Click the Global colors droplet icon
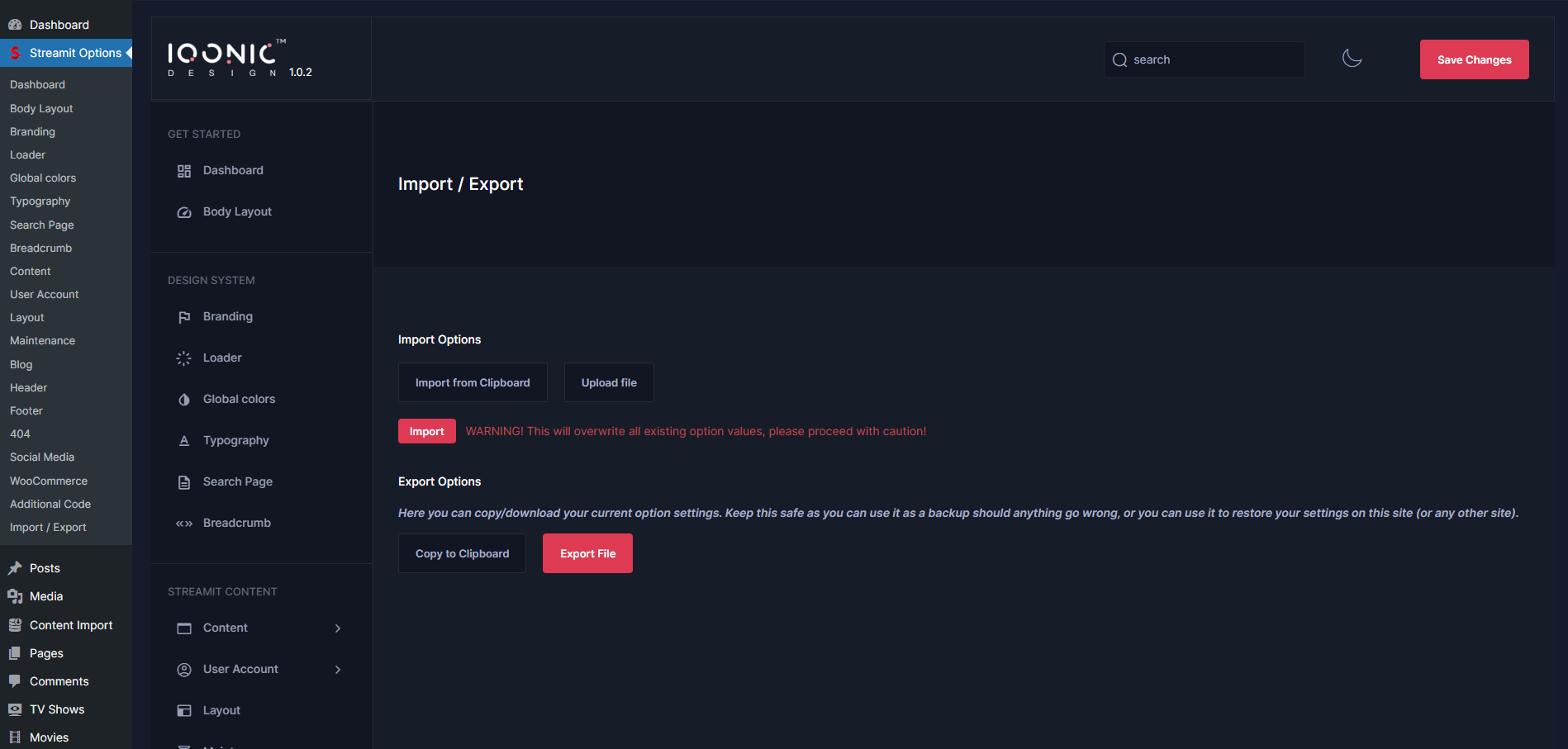Screen dimensions: 1568x749 tap(184, 400)
